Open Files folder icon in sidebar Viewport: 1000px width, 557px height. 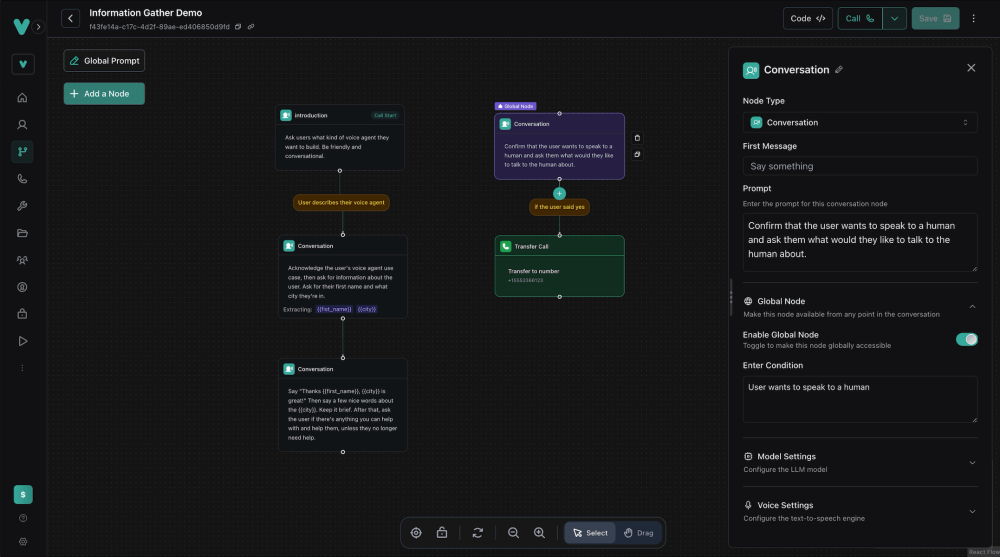click(22, 233)
